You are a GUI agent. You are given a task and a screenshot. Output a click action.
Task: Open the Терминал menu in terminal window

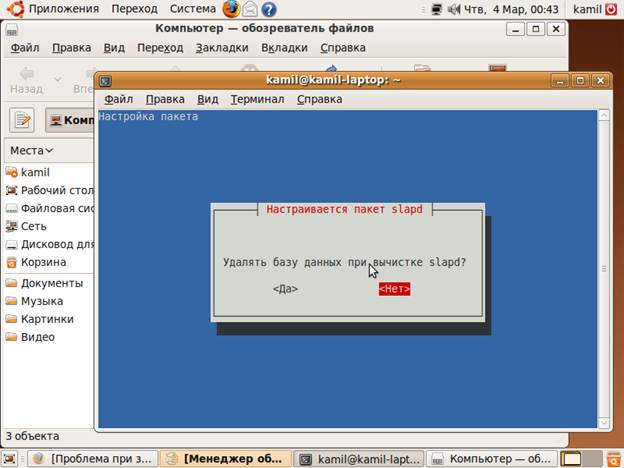click(x=257, y=99)
